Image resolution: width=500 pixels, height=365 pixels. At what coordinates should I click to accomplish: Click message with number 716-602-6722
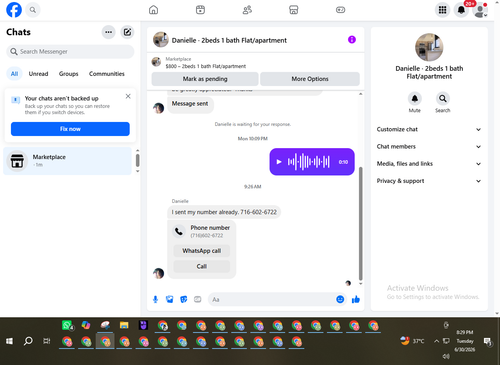click(224, 212)
